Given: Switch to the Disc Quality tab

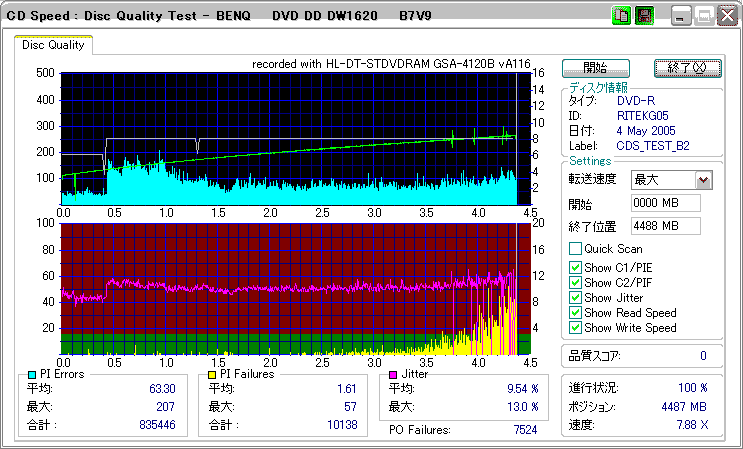Looking at the screenshot, I should tap(53, 45).
